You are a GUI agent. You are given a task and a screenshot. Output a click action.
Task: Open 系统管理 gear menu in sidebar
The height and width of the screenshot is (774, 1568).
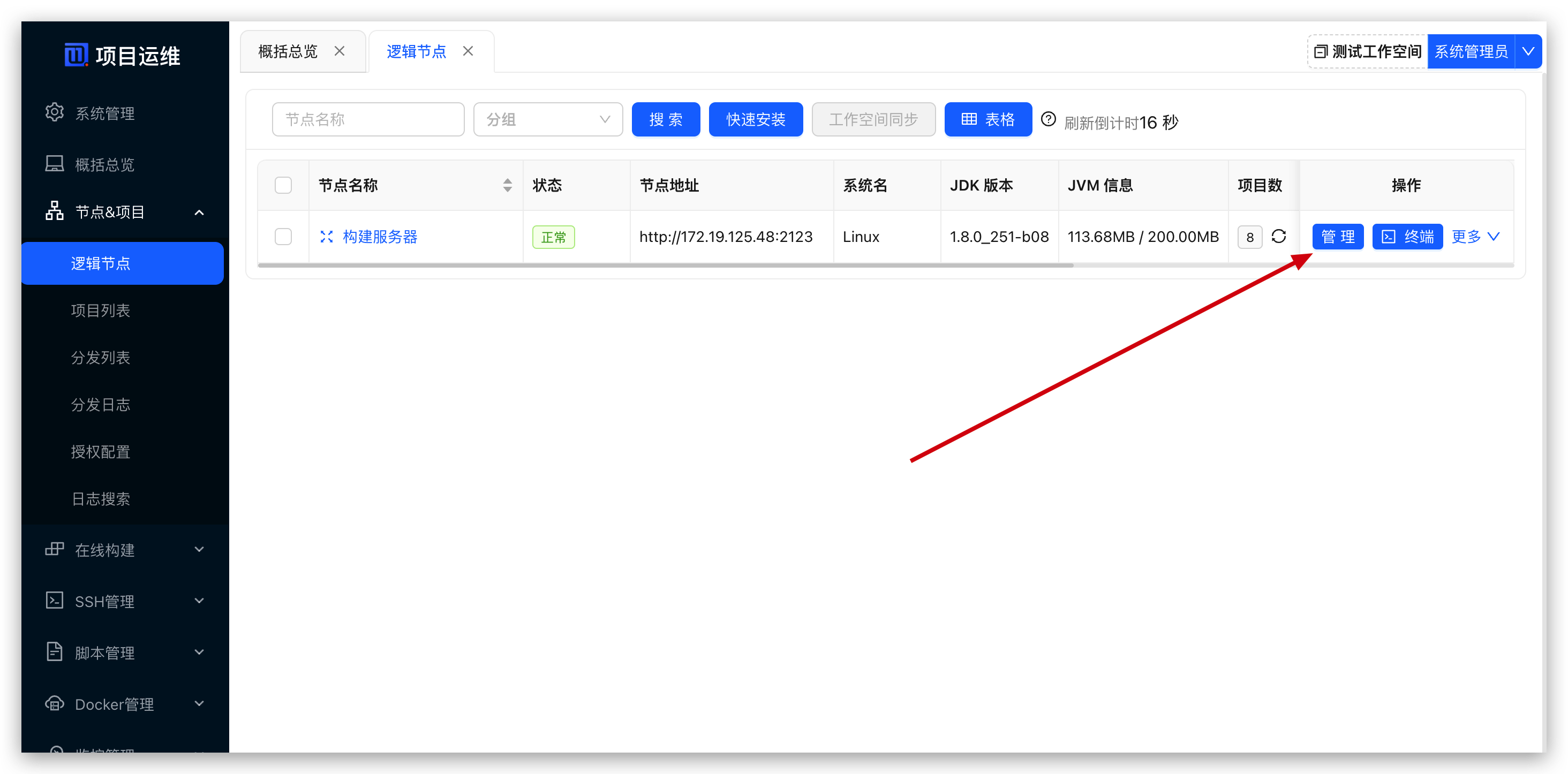(55, 112)
